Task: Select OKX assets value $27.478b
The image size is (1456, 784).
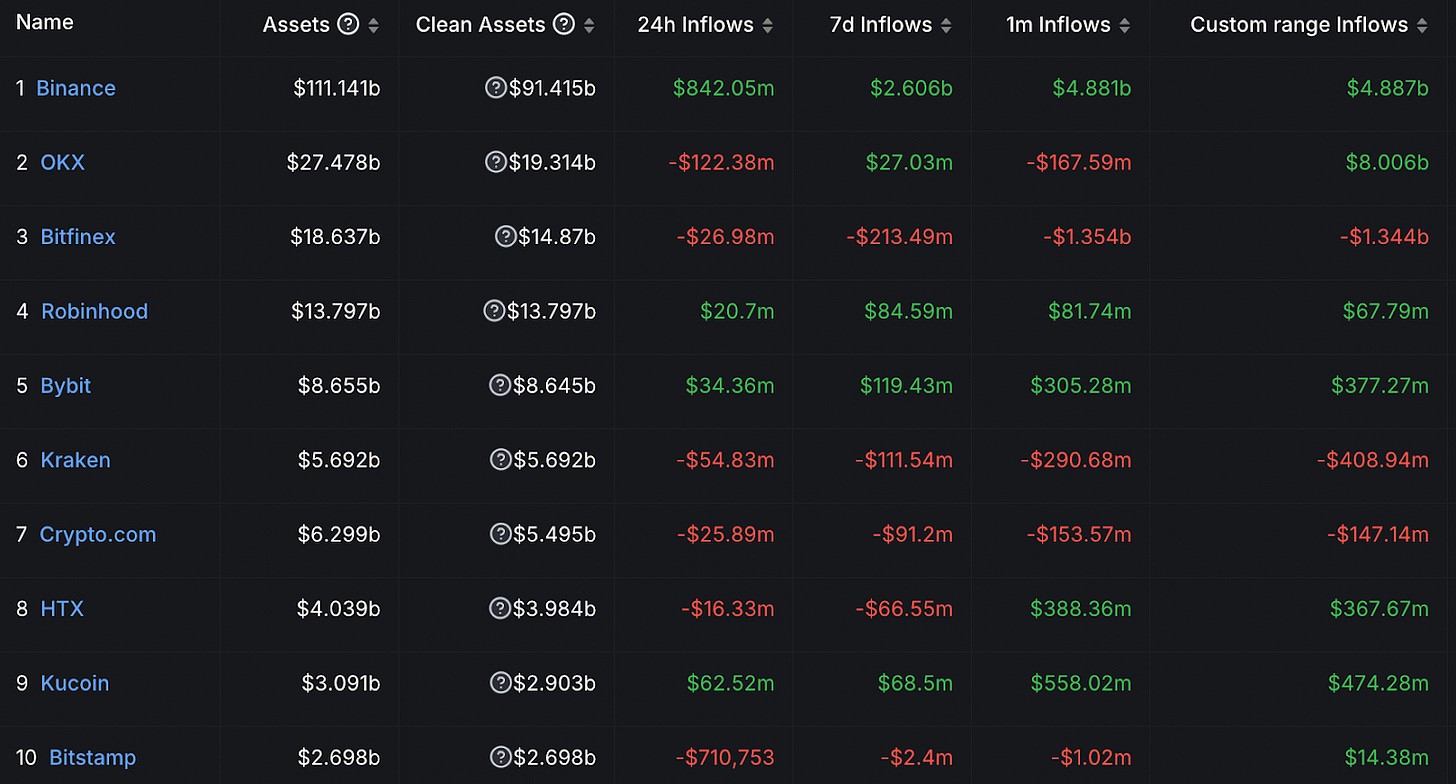Action: tap(333, 162)
